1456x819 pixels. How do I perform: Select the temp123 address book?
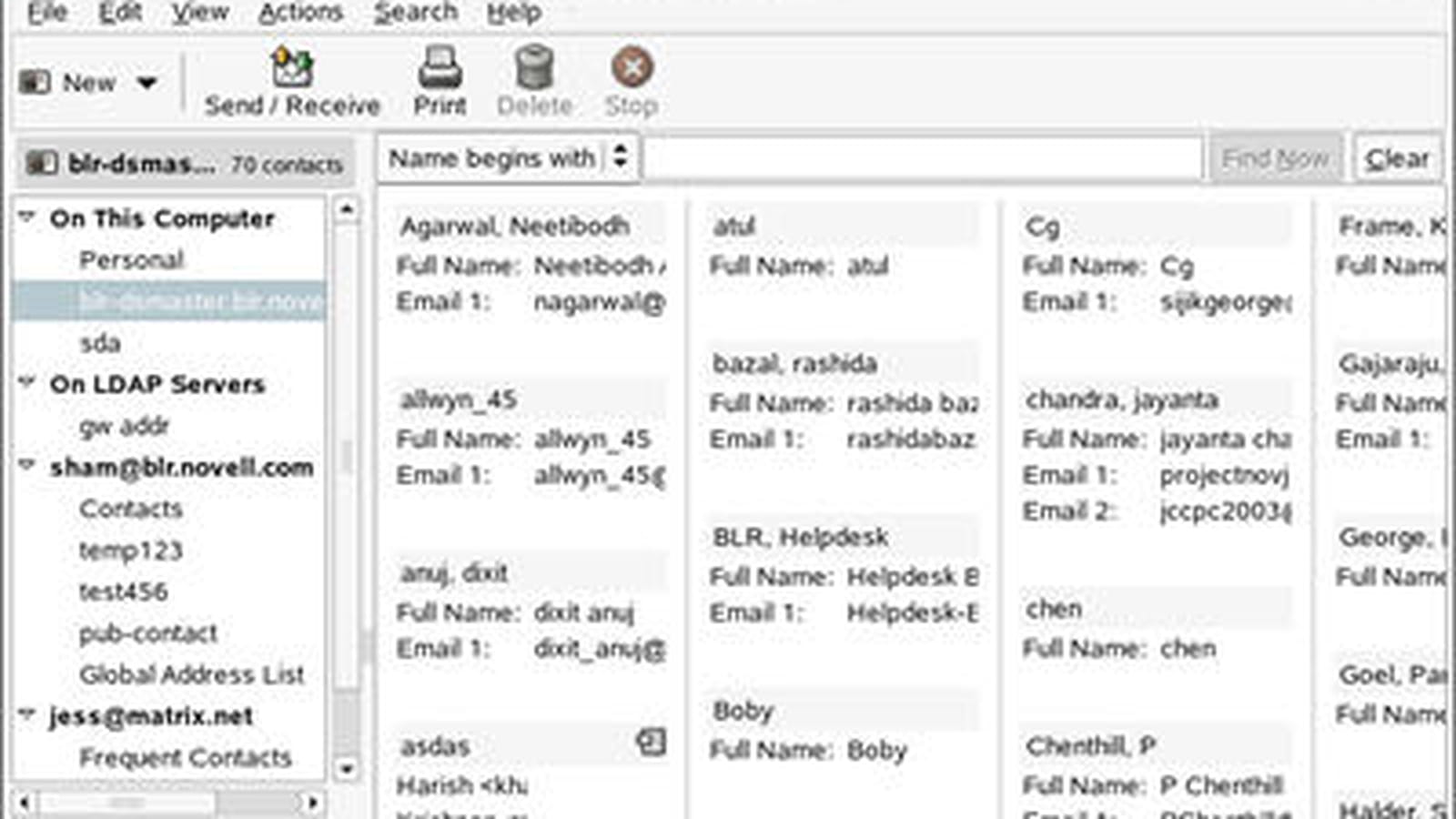pyautogui.click(x=131, y=550)
